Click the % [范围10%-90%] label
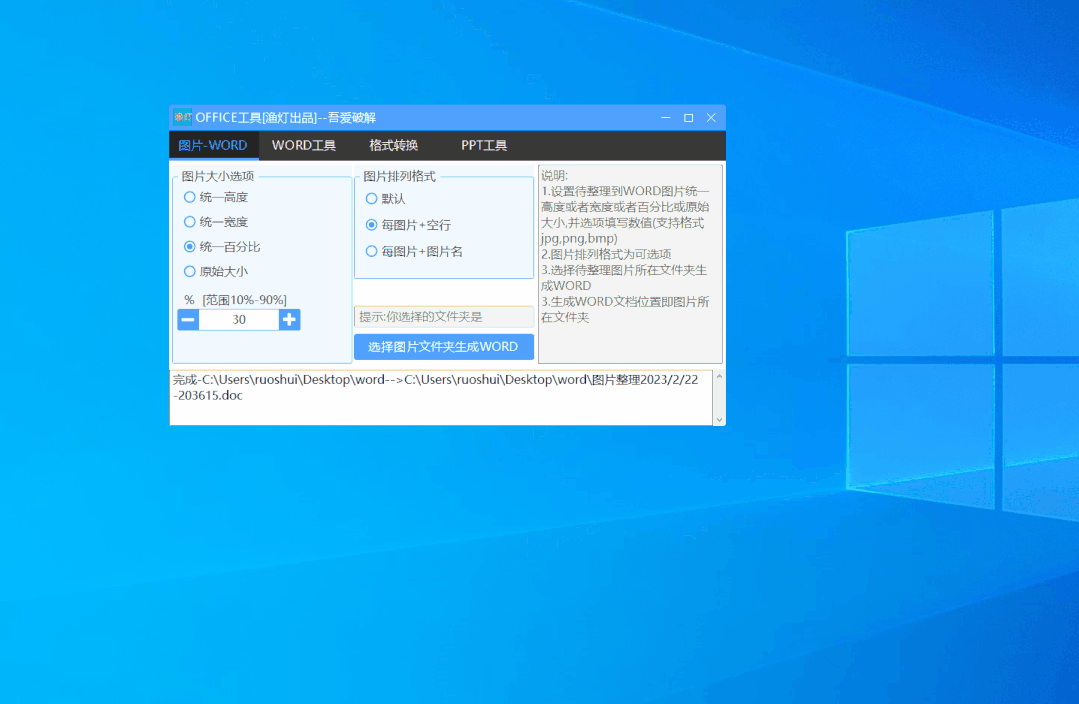Screen dimensions: 1079x704 (x=235, y=300)
